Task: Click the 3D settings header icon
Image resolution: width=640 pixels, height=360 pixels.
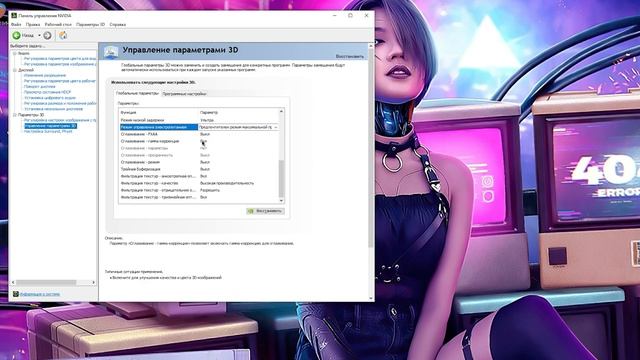Action: point(111,52)
